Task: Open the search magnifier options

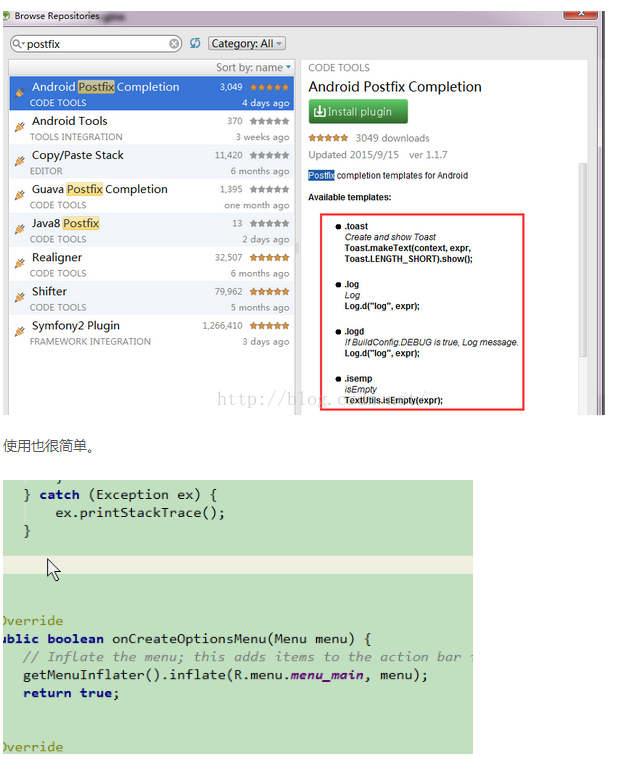Action: click(x=18, y=44)
